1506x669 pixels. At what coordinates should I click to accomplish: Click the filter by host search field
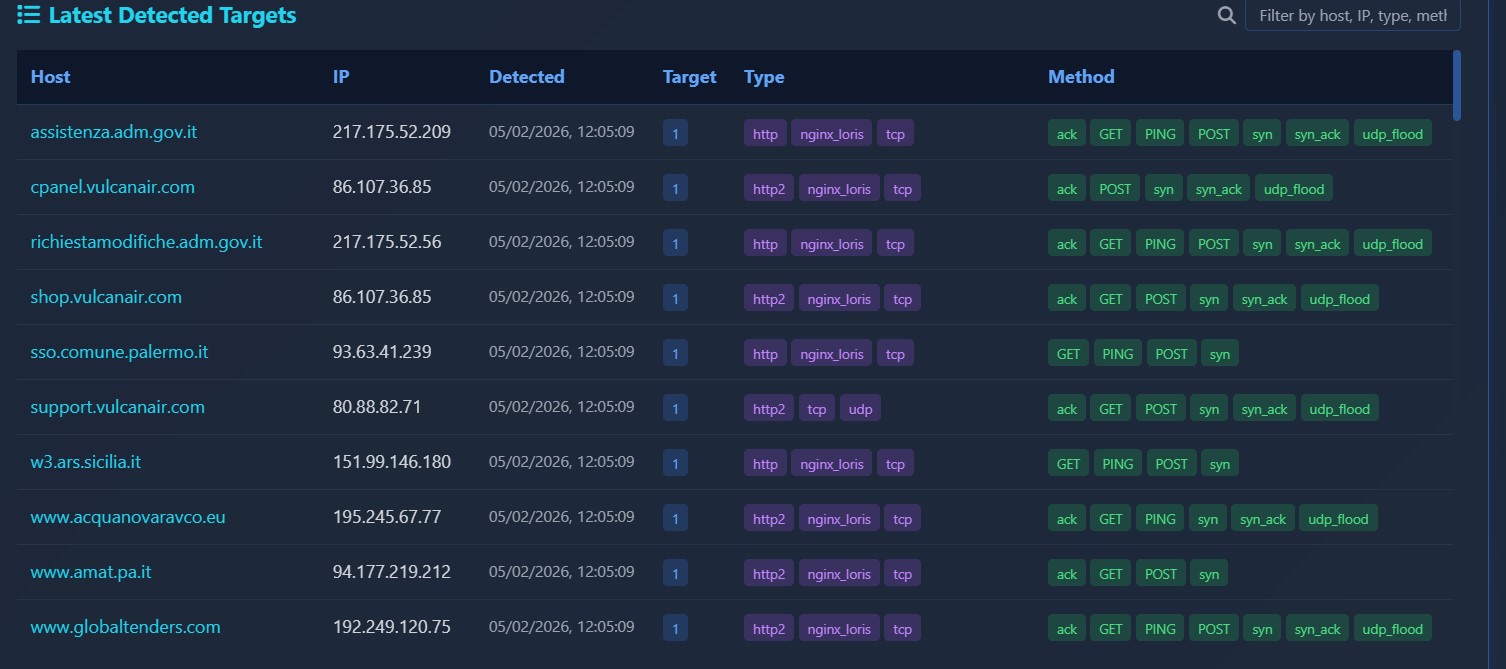click(1352, 16)
